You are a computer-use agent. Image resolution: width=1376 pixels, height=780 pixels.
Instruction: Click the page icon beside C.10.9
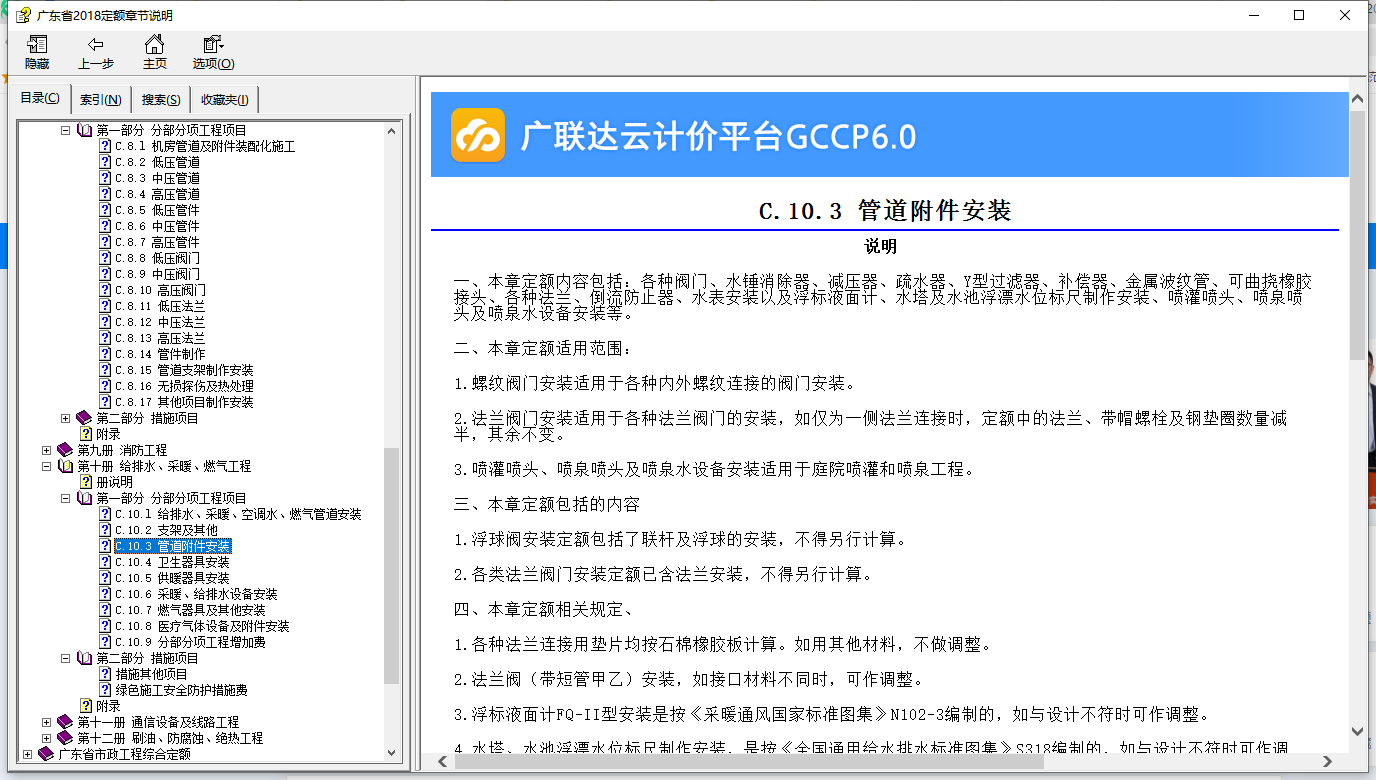tap(105, 642)
